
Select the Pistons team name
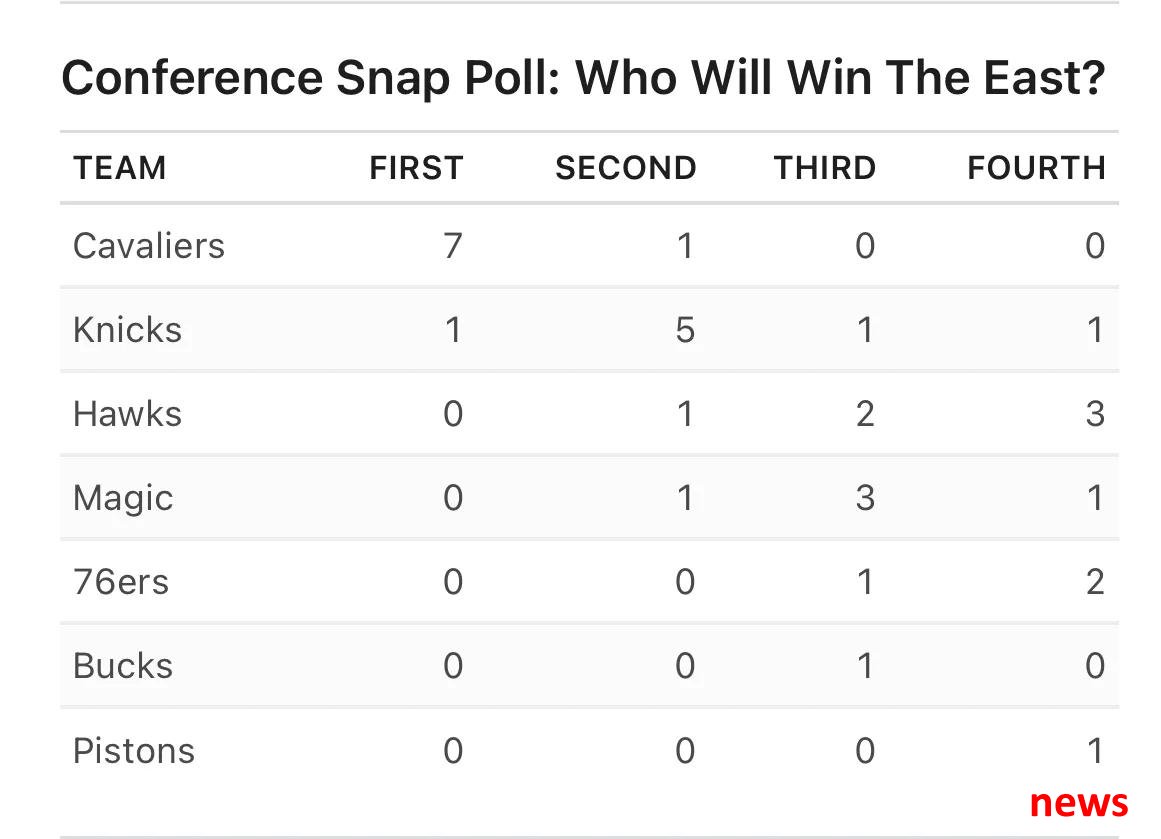134,751
